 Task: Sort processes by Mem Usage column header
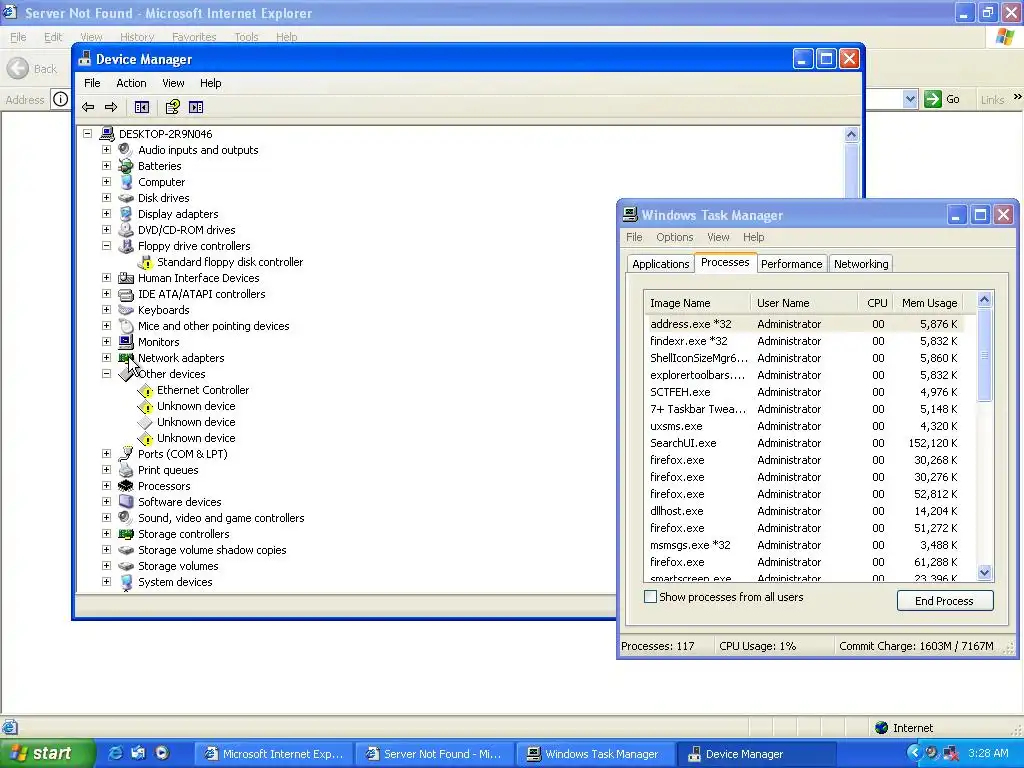929,303
